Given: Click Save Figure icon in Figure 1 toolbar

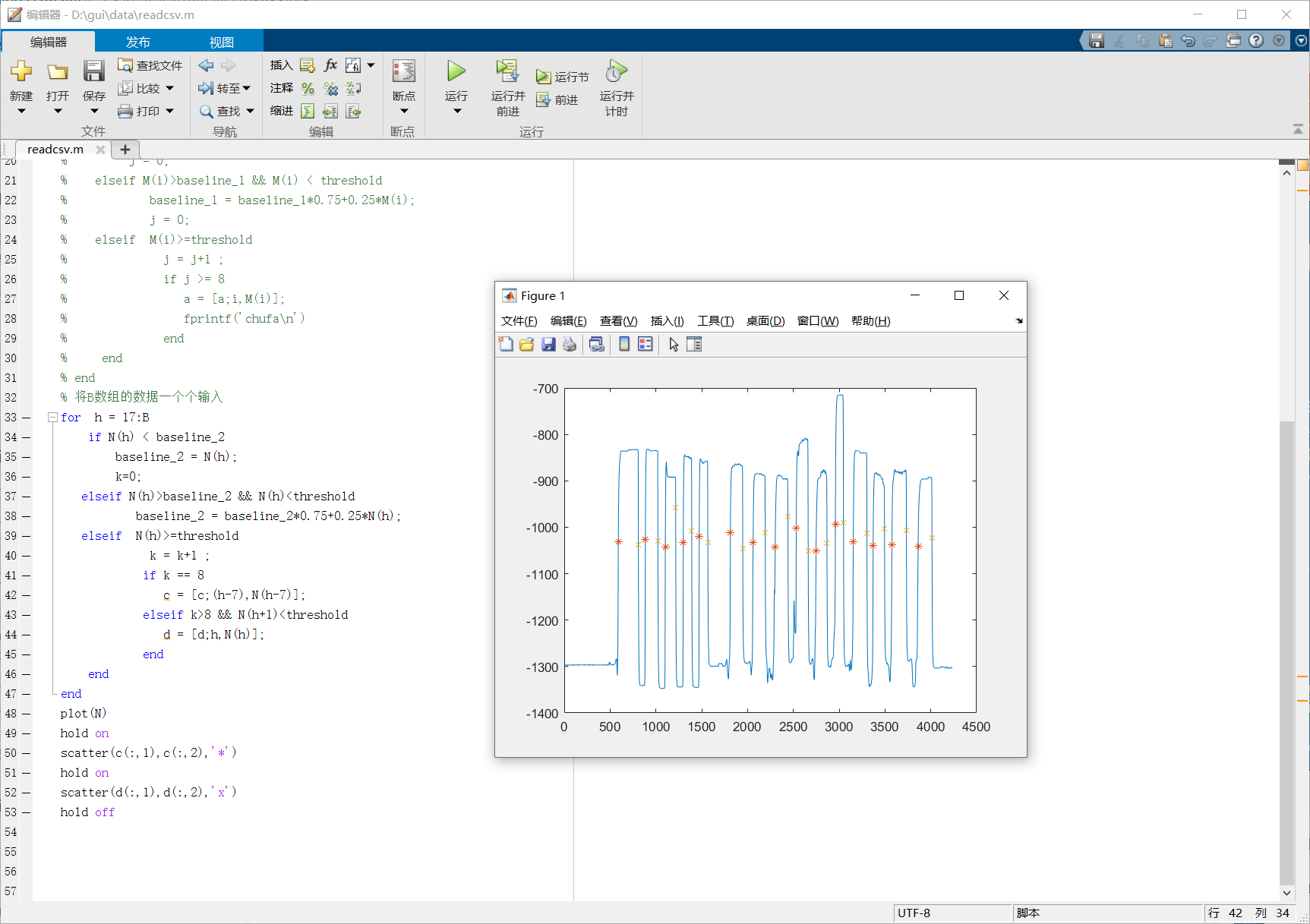Looking at the screenshot, I should [x=548, y=344].
